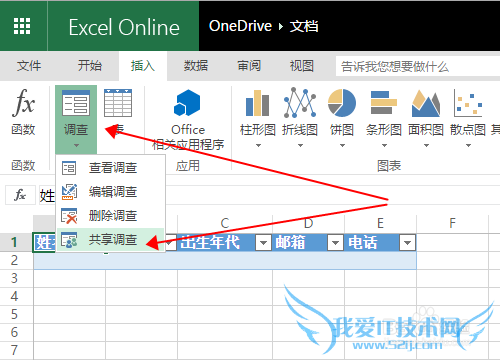The height and width of the screenshot is (360, 500).
Task: Insert a 饼图 pie chart
Action: point(342,113)
